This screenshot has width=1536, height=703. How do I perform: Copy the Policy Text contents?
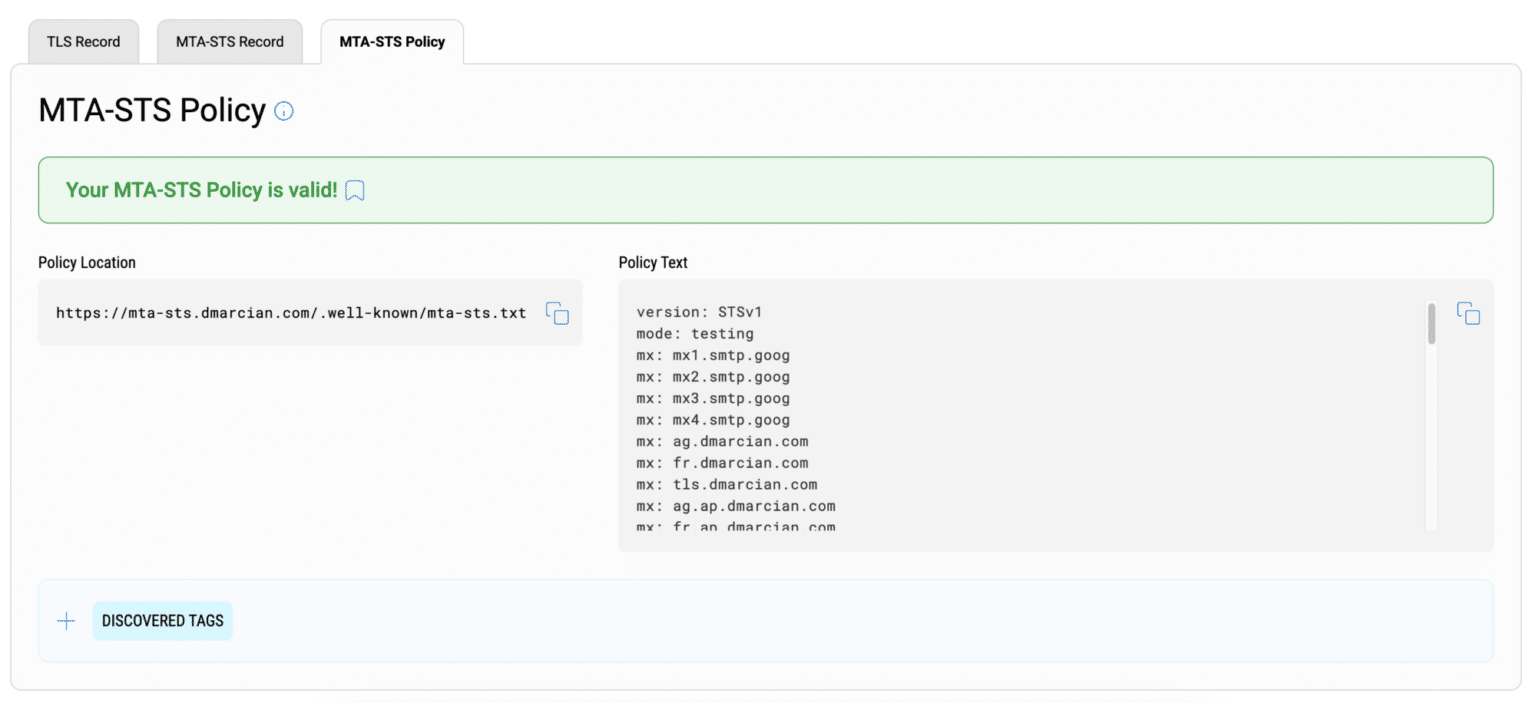click(1468, 313)
